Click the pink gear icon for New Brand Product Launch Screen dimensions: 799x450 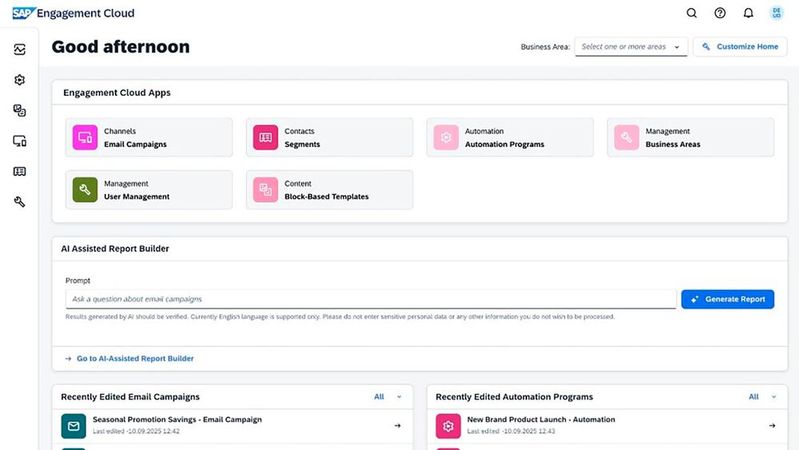coord(448,426)
